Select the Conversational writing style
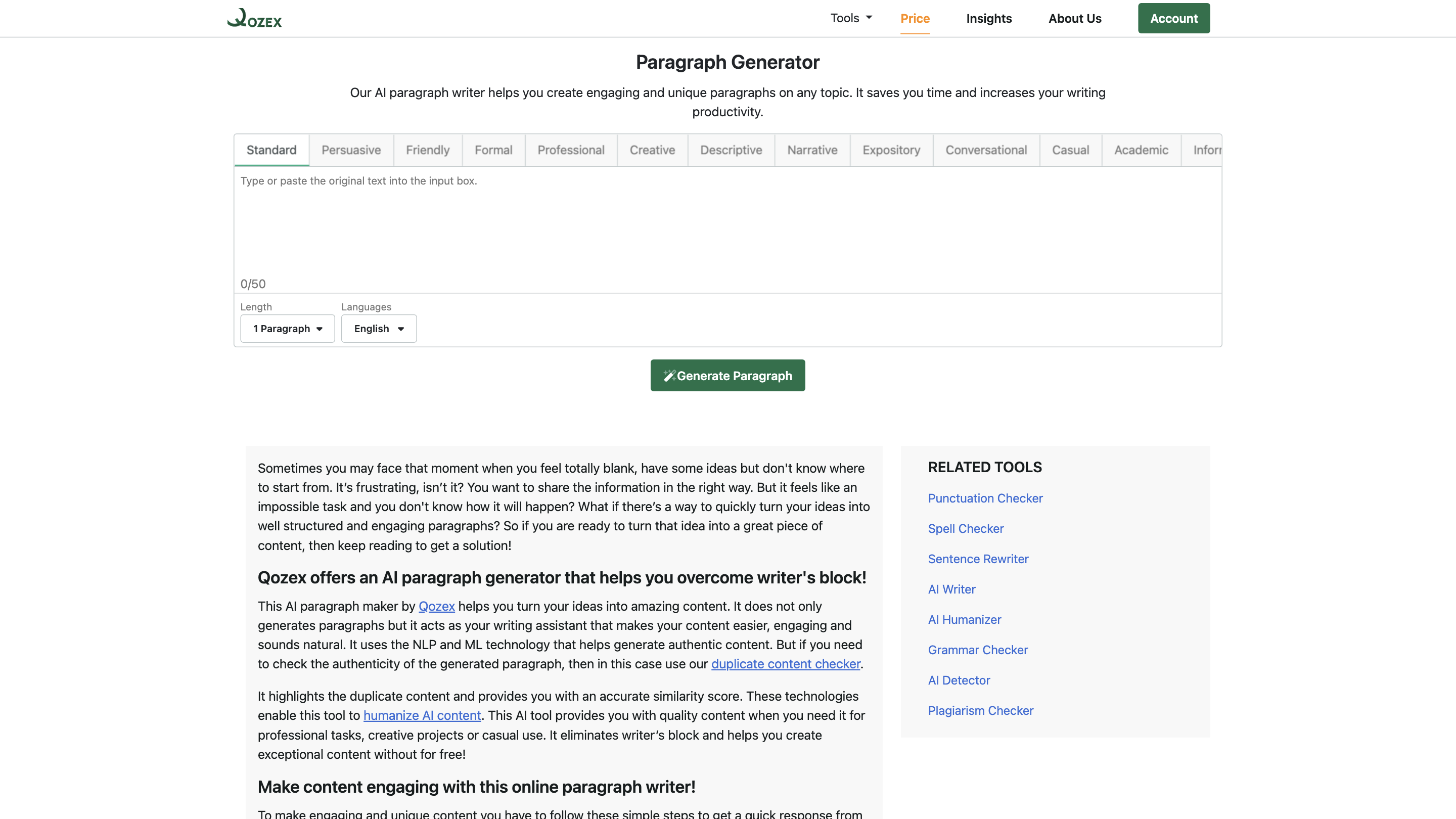The height and width of the screenshot is (819, 1456). pyautogui.click(x=986, y=150)
